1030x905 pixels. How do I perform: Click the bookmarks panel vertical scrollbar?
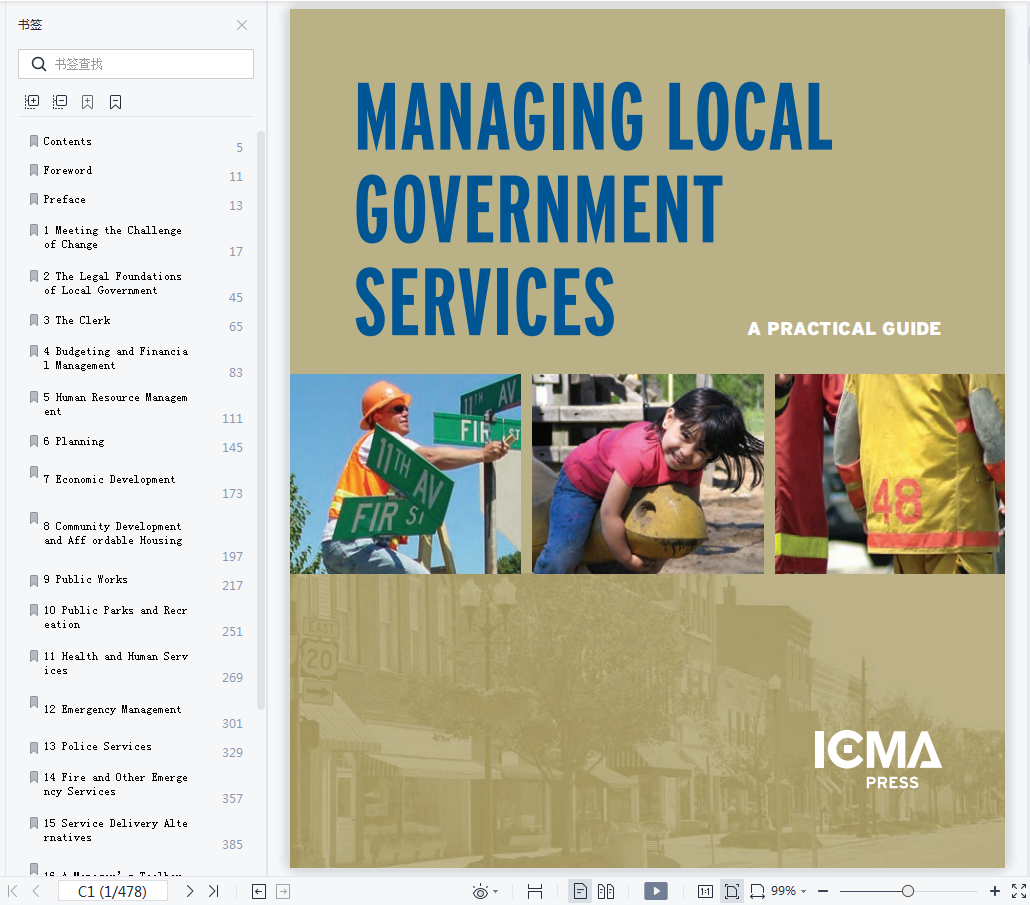click(261, 420)
